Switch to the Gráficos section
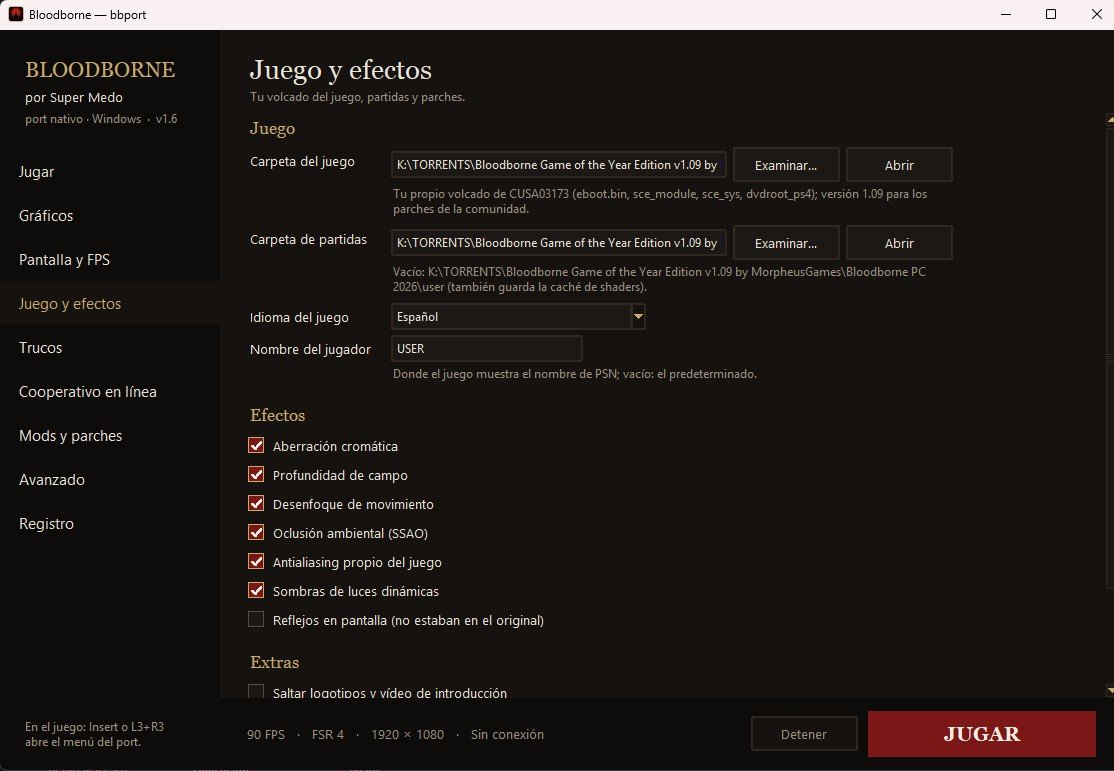The height and width of the screenshot is (771, 1114). click(x=110, y=216)
